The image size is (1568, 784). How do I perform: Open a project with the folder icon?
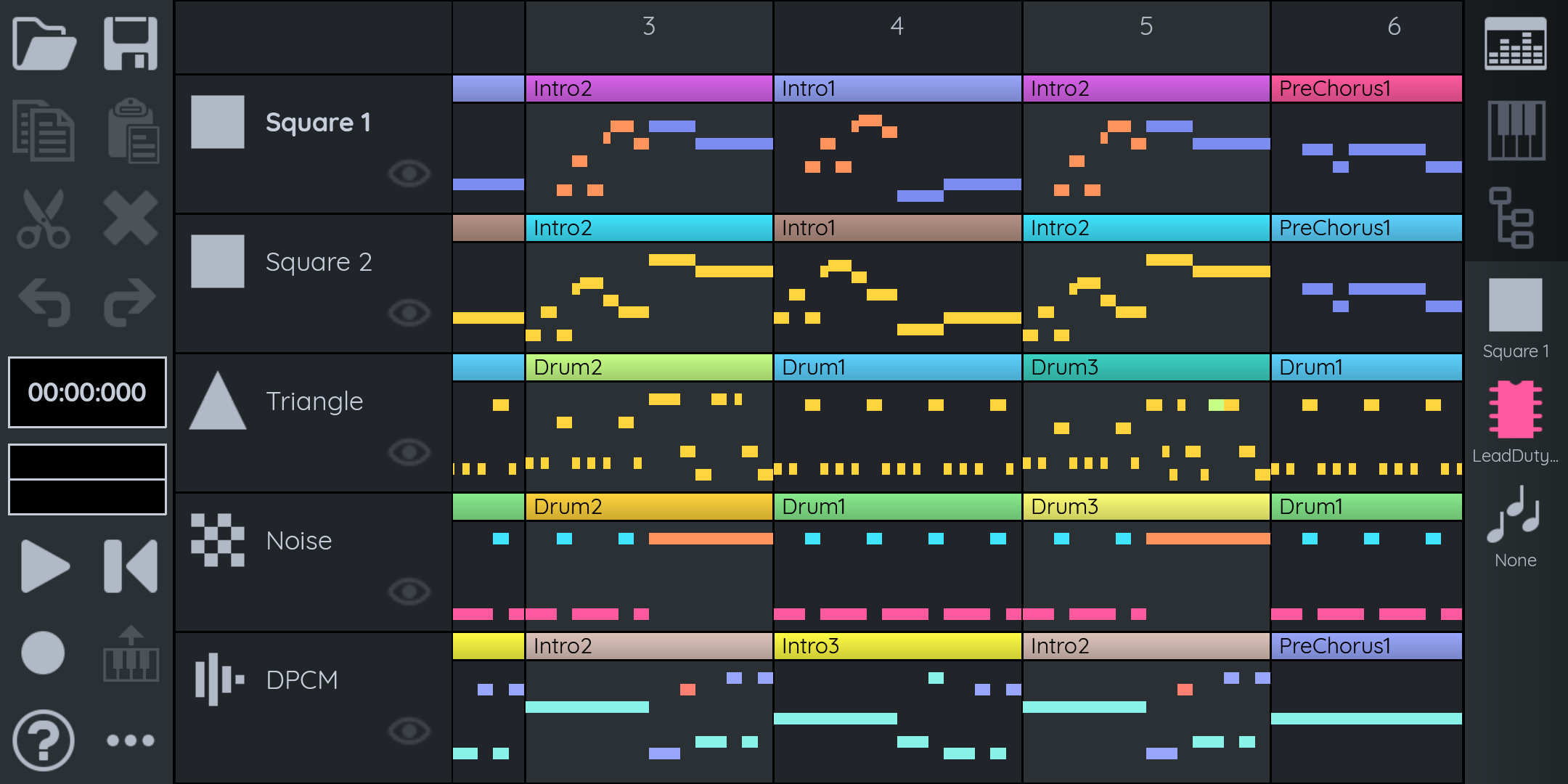pos(44,44)
